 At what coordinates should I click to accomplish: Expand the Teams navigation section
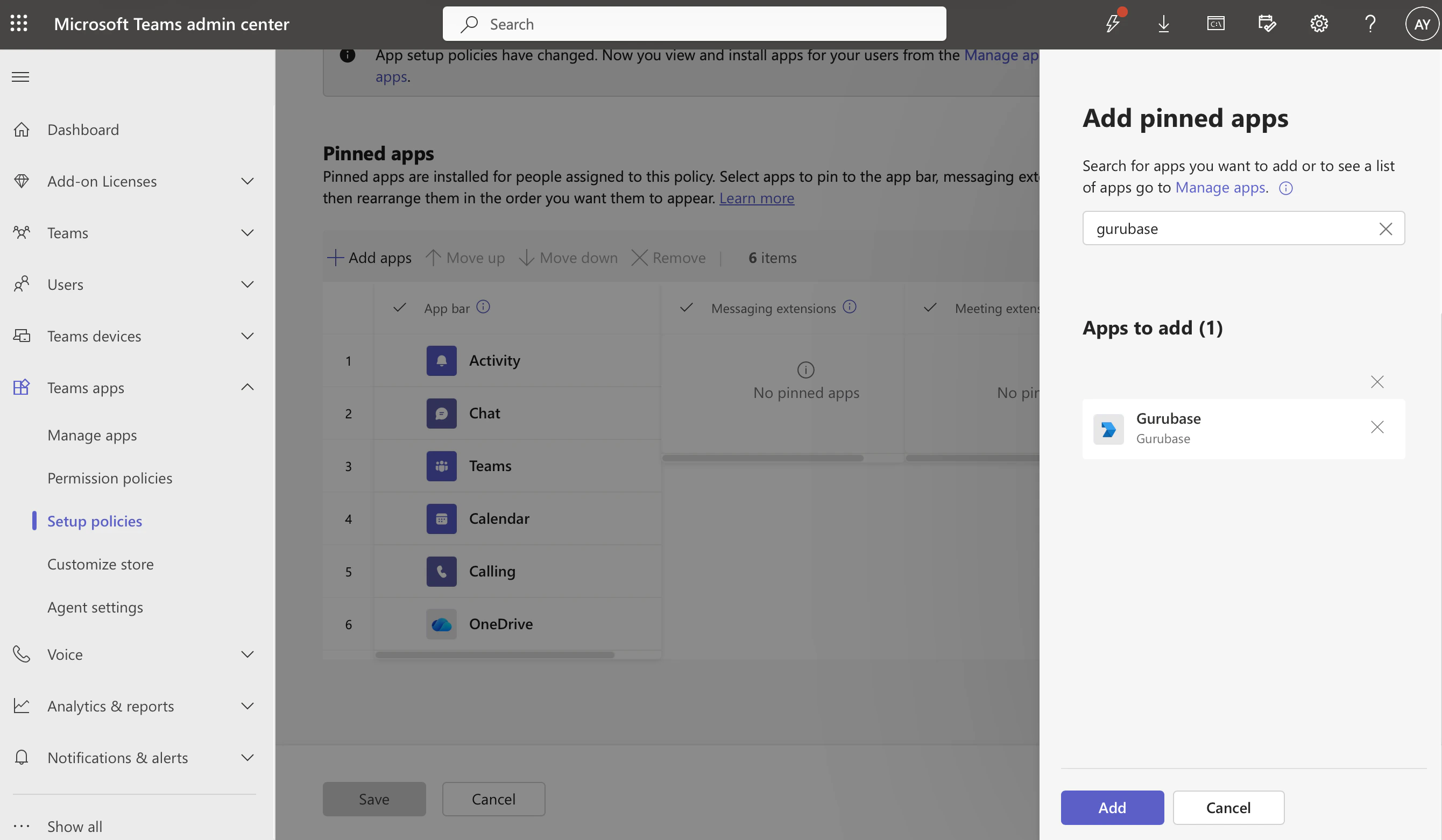(x=247, y=233)
